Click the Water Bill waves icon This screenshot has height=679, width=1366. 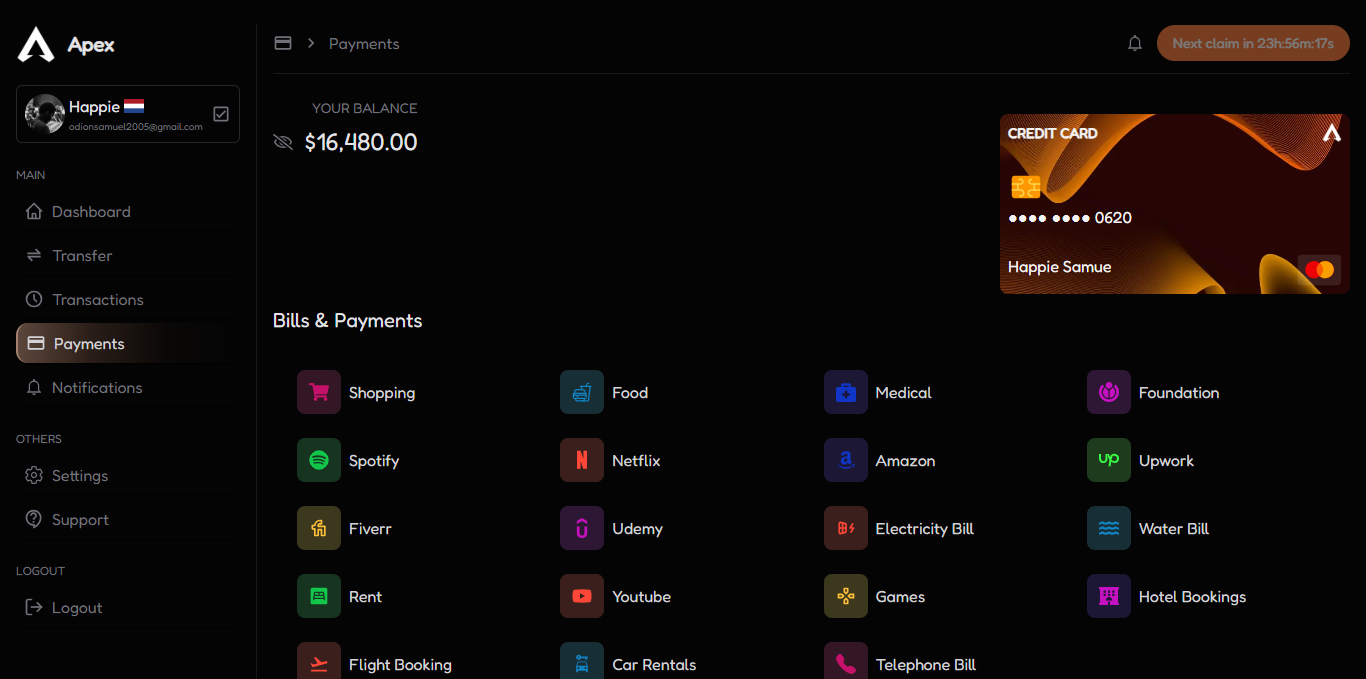coord(1109,528)
